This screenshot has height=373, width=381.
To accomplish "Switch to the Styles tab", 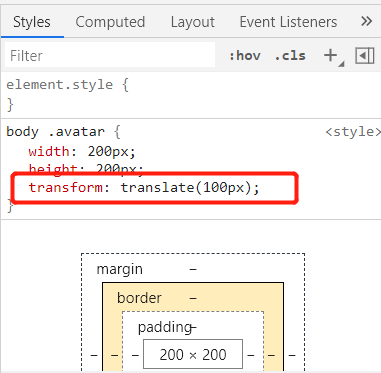I will point(32,22).
